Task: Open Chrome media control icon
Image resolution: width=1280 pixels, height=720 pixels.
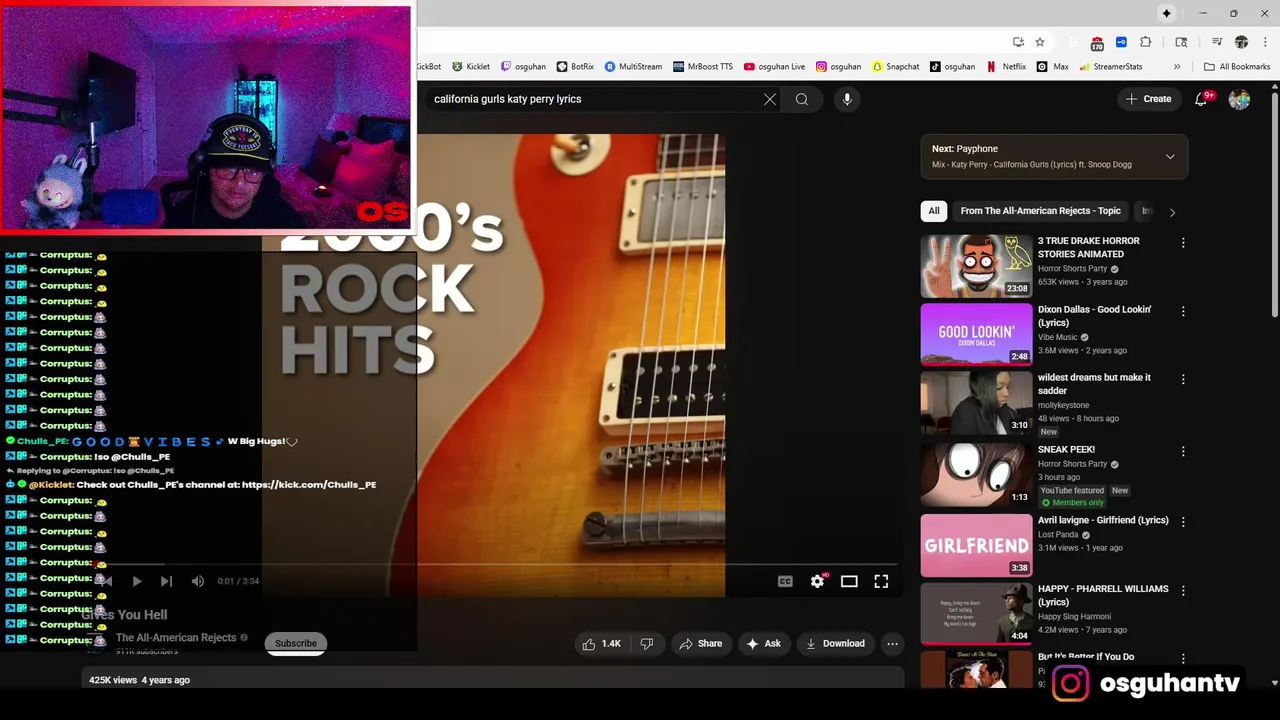Action: coord(1217,42)
